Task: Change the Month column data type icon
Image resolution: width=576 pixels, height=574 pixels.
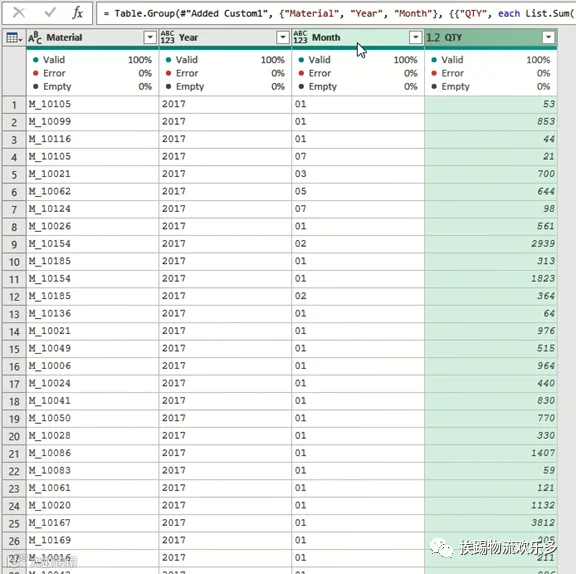Action: [x=300, y=37]
